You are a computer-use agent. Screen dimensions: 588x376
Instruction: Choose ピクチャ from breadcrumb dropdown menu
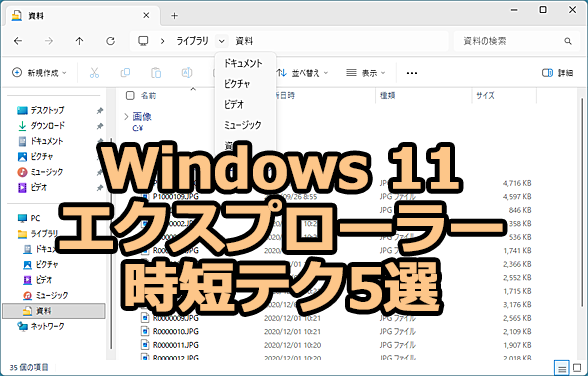point(246,84)
